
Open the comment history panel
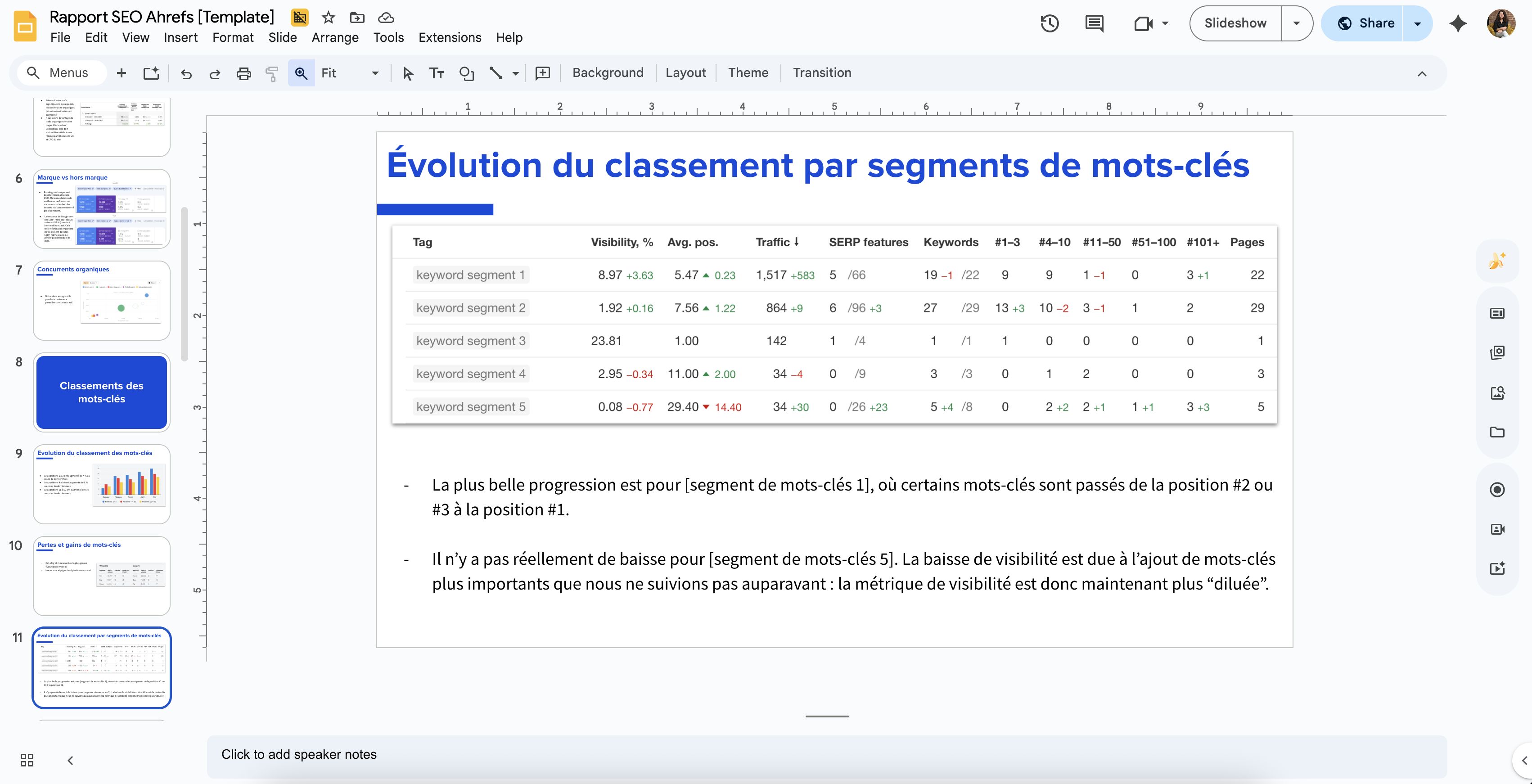(1093, 24)
